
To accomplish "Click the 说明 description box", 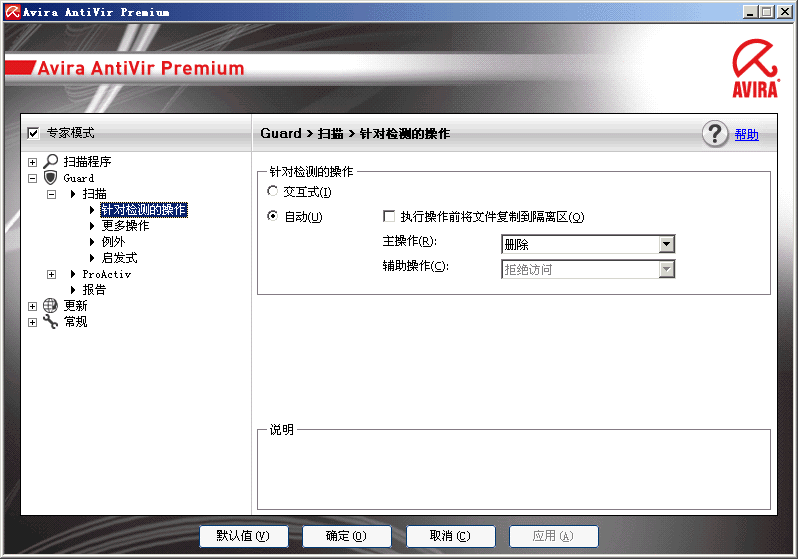I will (x=514, y=469).
